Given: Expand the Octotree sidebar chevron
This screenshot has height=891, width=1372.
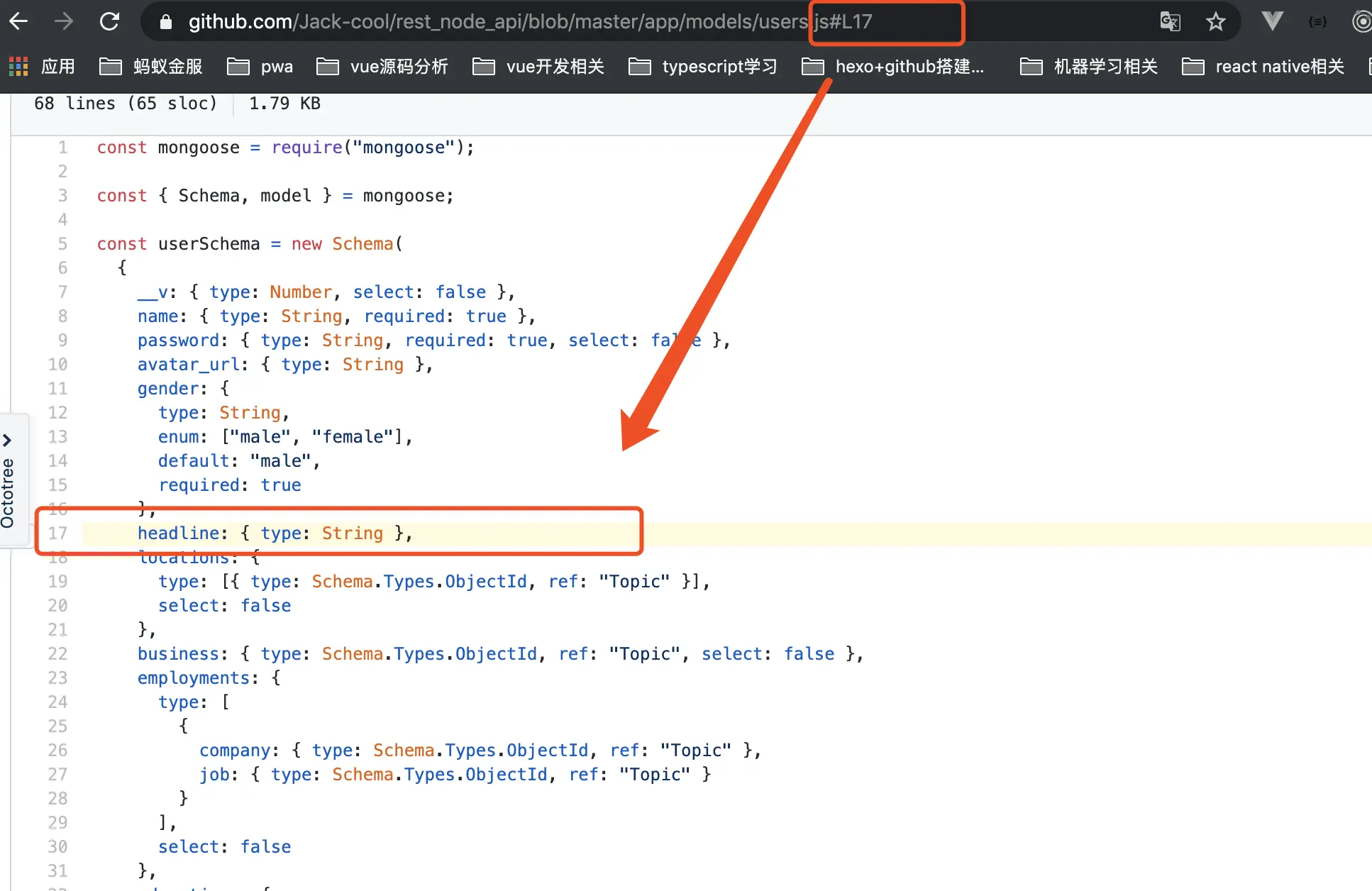Looking at the screenshot, I should coord(8,441).
